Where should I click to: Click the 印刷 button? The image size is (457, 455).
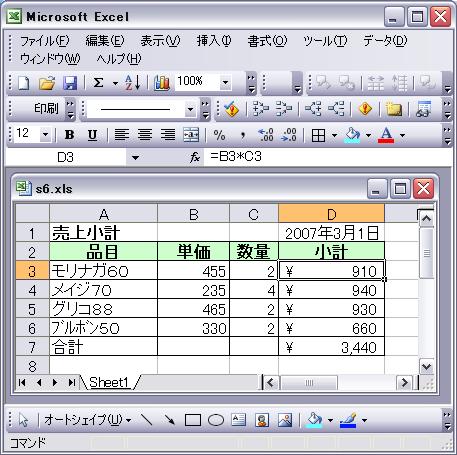click(46, 109)
